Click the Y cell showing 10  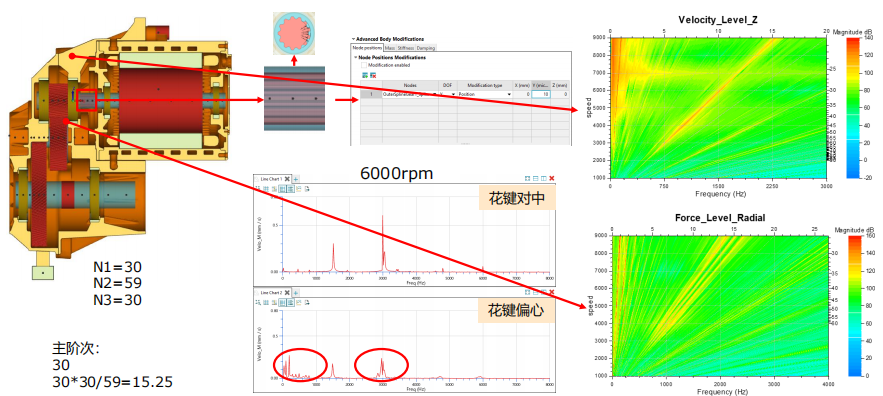541,94
